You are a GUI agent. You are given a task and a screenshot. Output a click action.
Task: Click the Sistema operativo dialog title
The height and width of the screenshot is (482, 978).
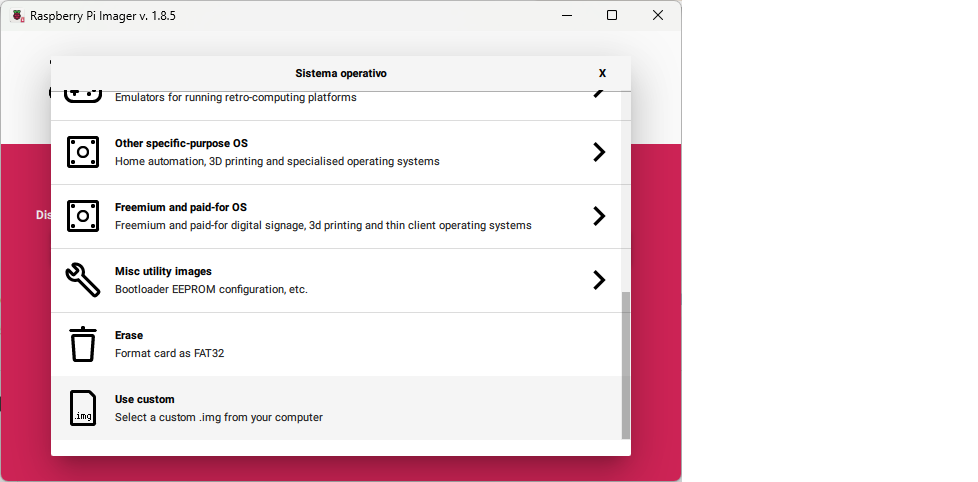341,74
